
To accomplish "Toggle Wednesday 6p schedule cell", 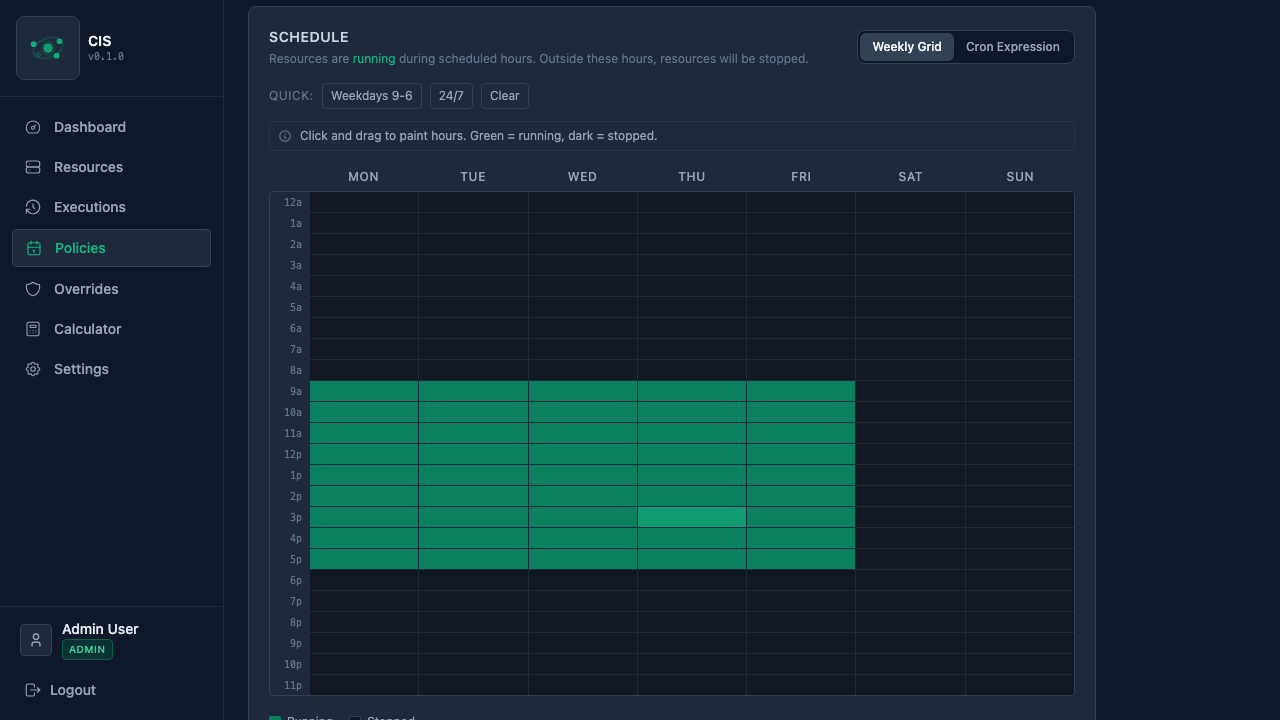I will (x=582, y=580).
